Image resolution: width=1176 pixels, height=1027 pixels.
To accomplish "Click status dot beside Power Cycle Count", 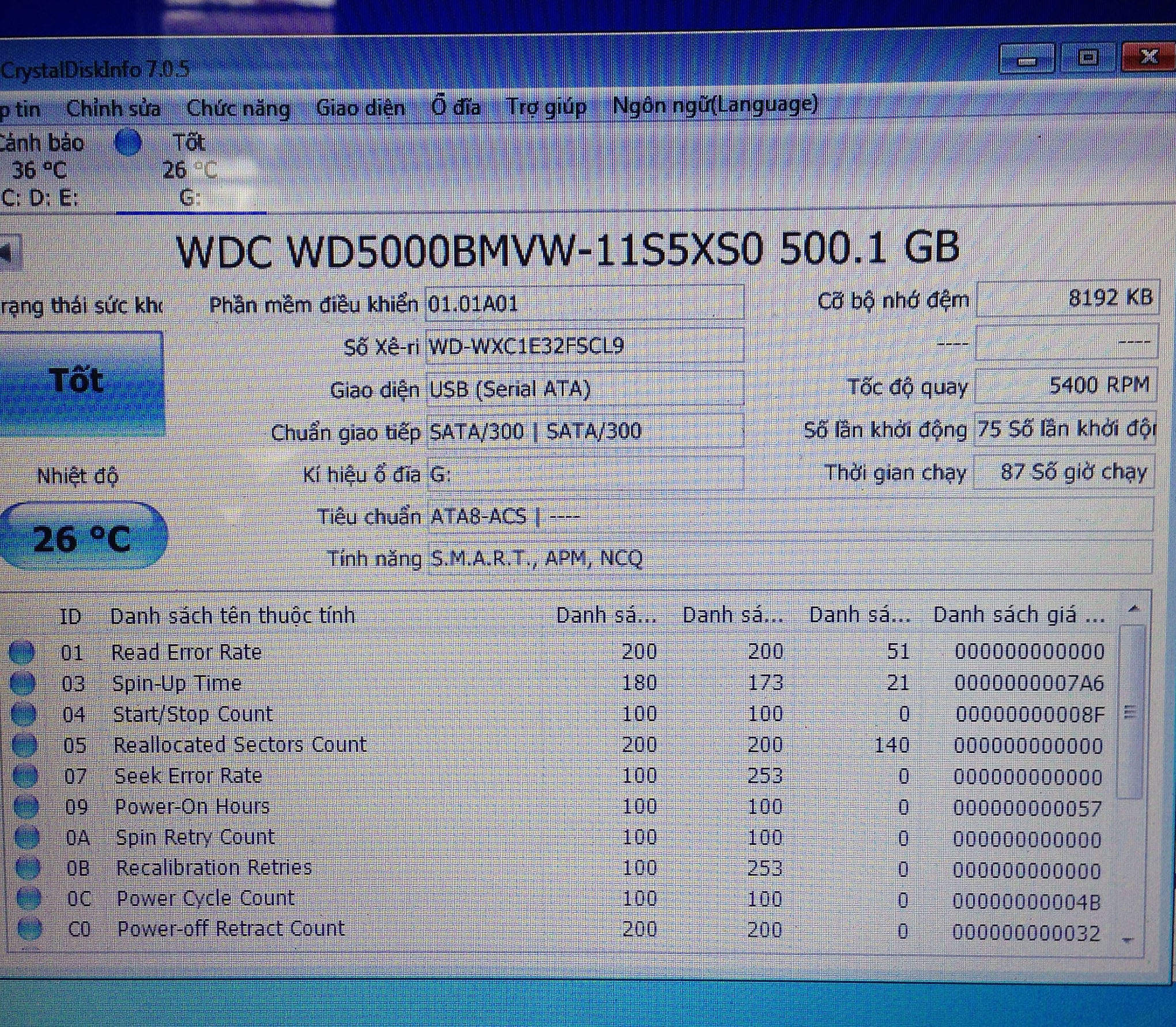I will [x=29, y=898].
